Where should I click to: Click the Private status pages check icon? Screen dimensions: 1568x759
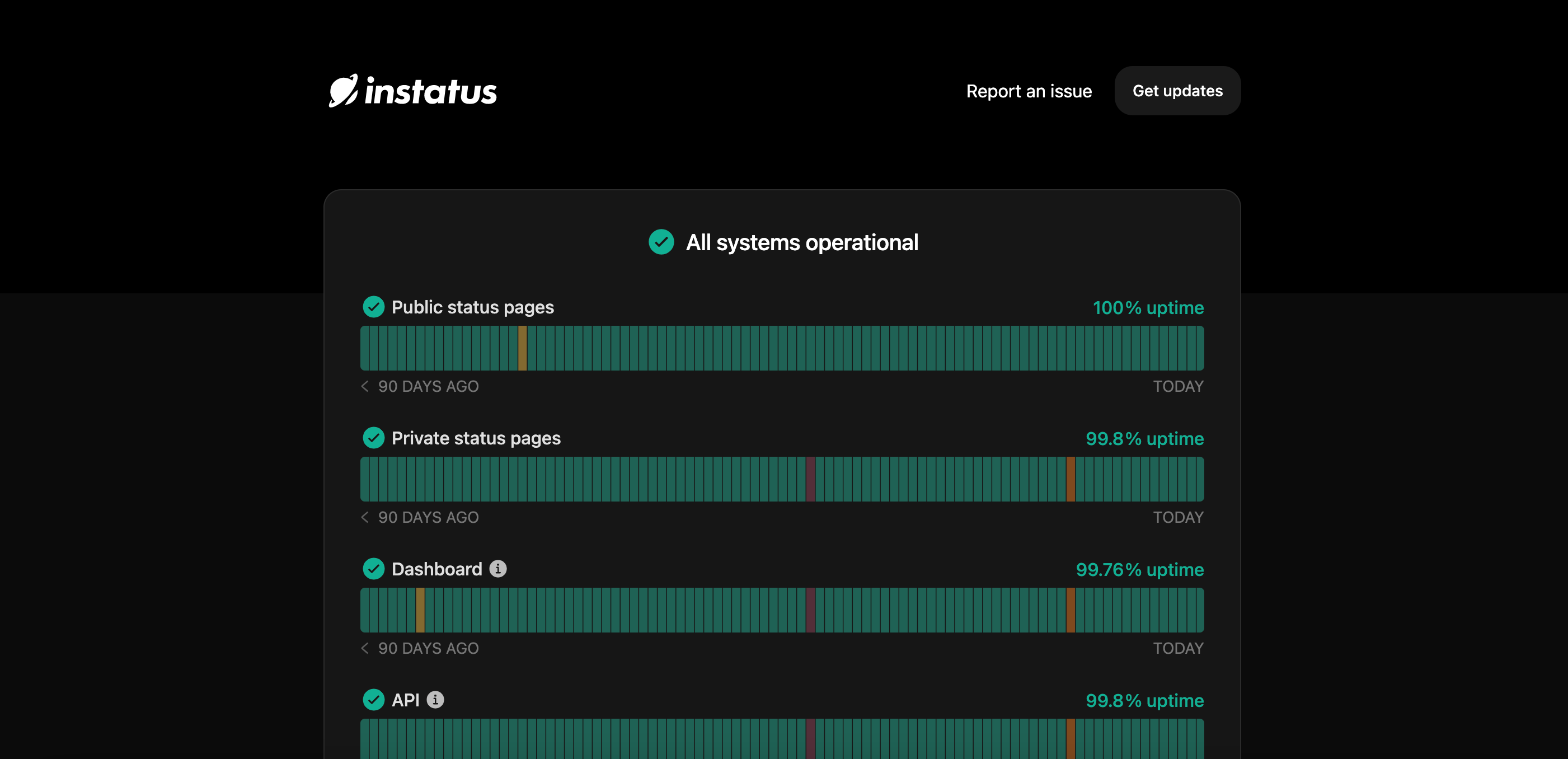[x=373, y=438]
